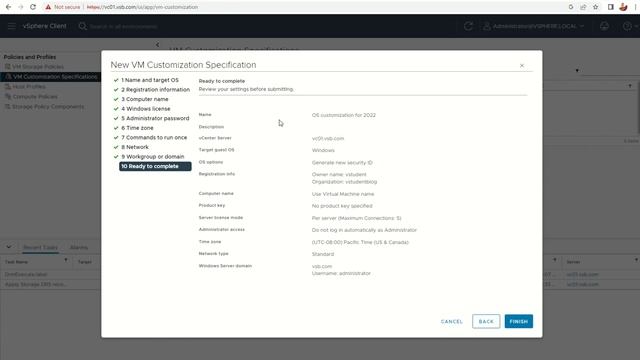This screenshot has height=360, width=640.
Task: Open Host Profiles in sidebar
Action: click(x=29, y=87)
